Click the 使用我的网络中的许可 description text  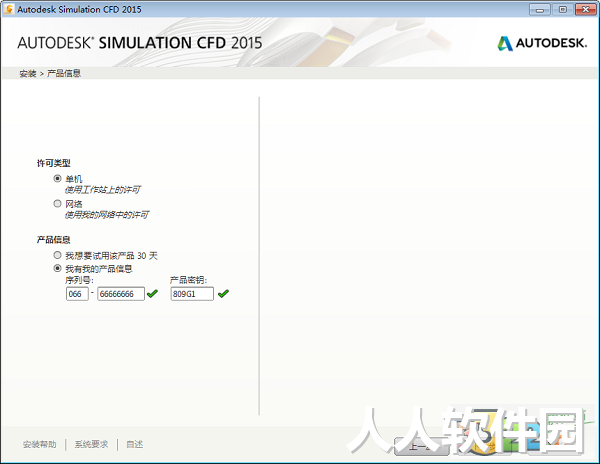107,215
